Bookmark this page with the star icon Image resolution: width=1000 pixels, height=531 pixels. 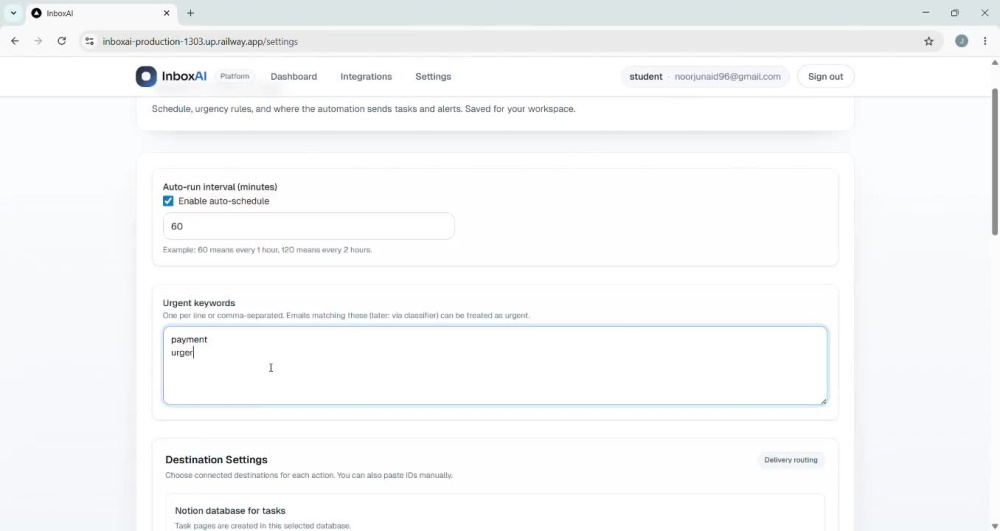tap(929, 41)
